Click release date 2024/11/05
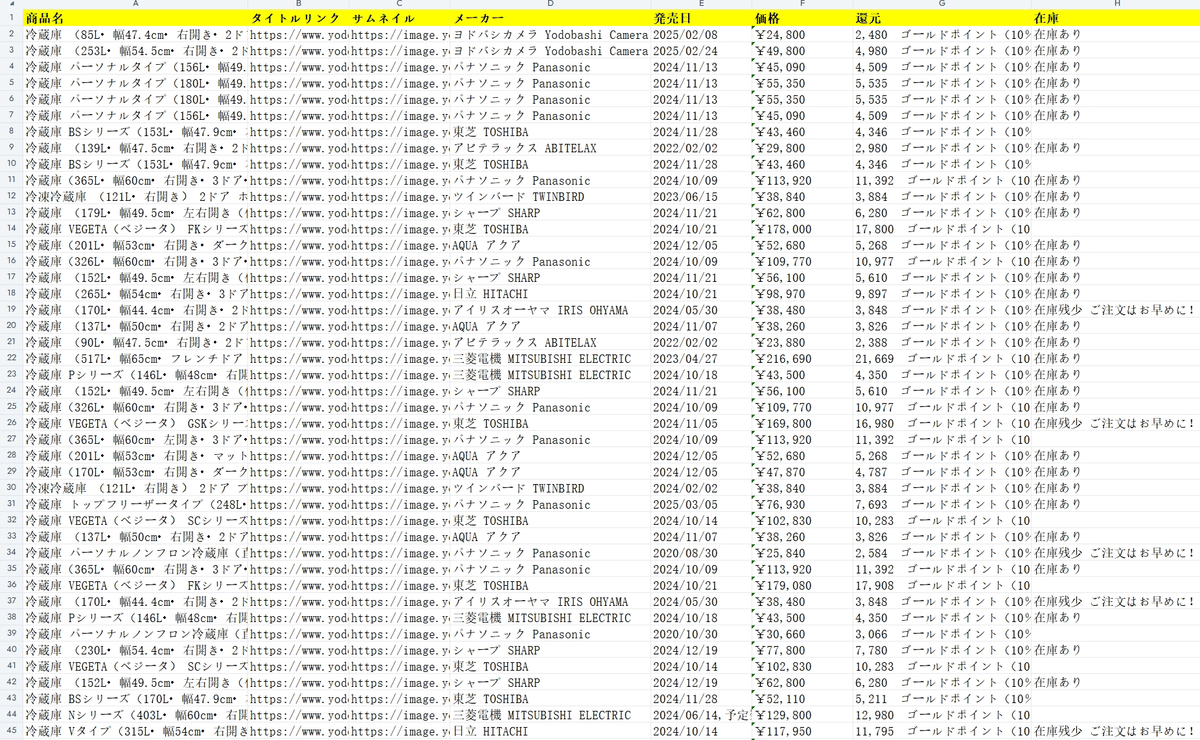Viewport: 1200px width, 740px height. 701,424
